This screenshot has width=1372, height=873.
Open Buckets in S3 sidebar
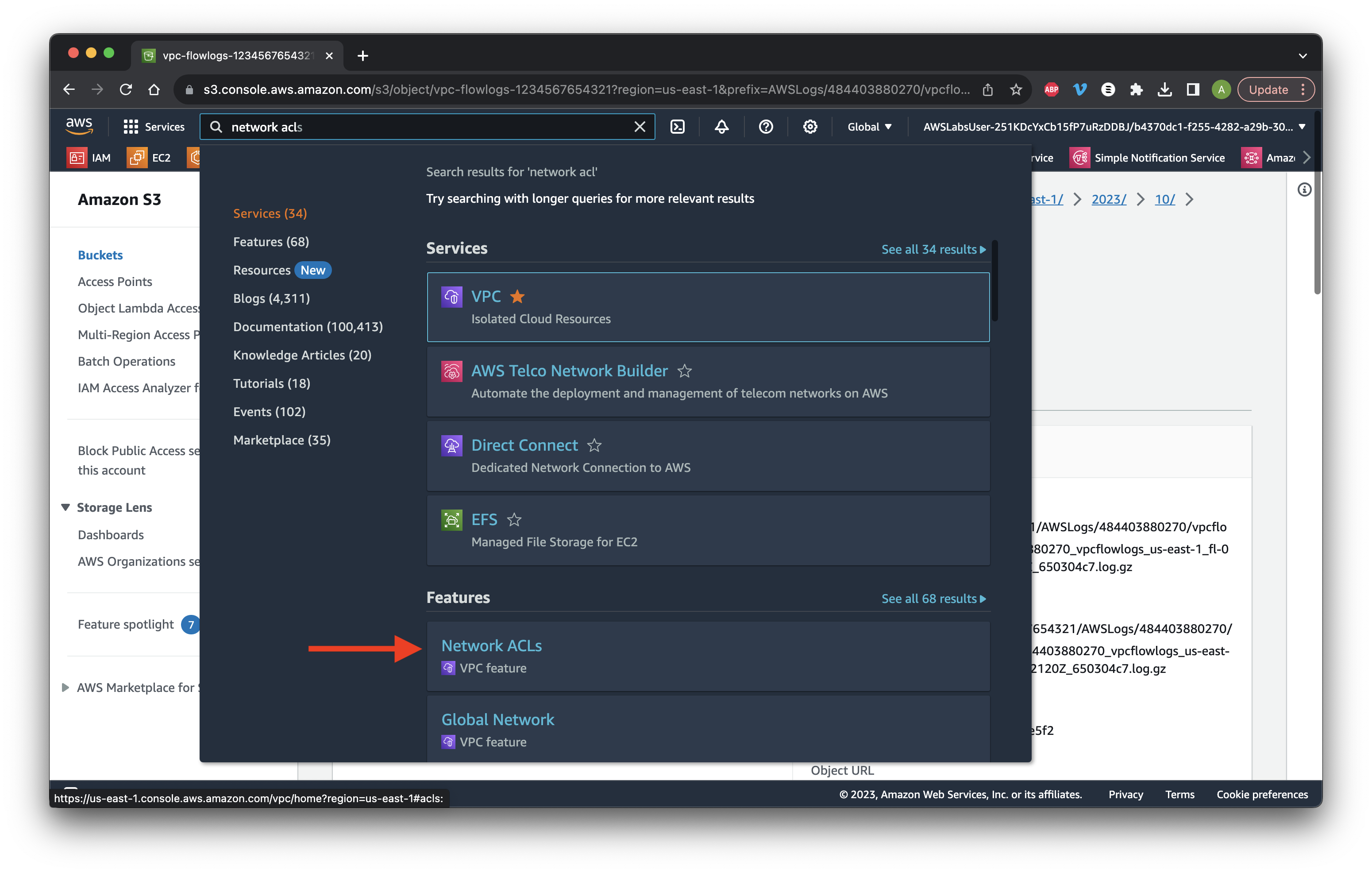pos(100,255)
